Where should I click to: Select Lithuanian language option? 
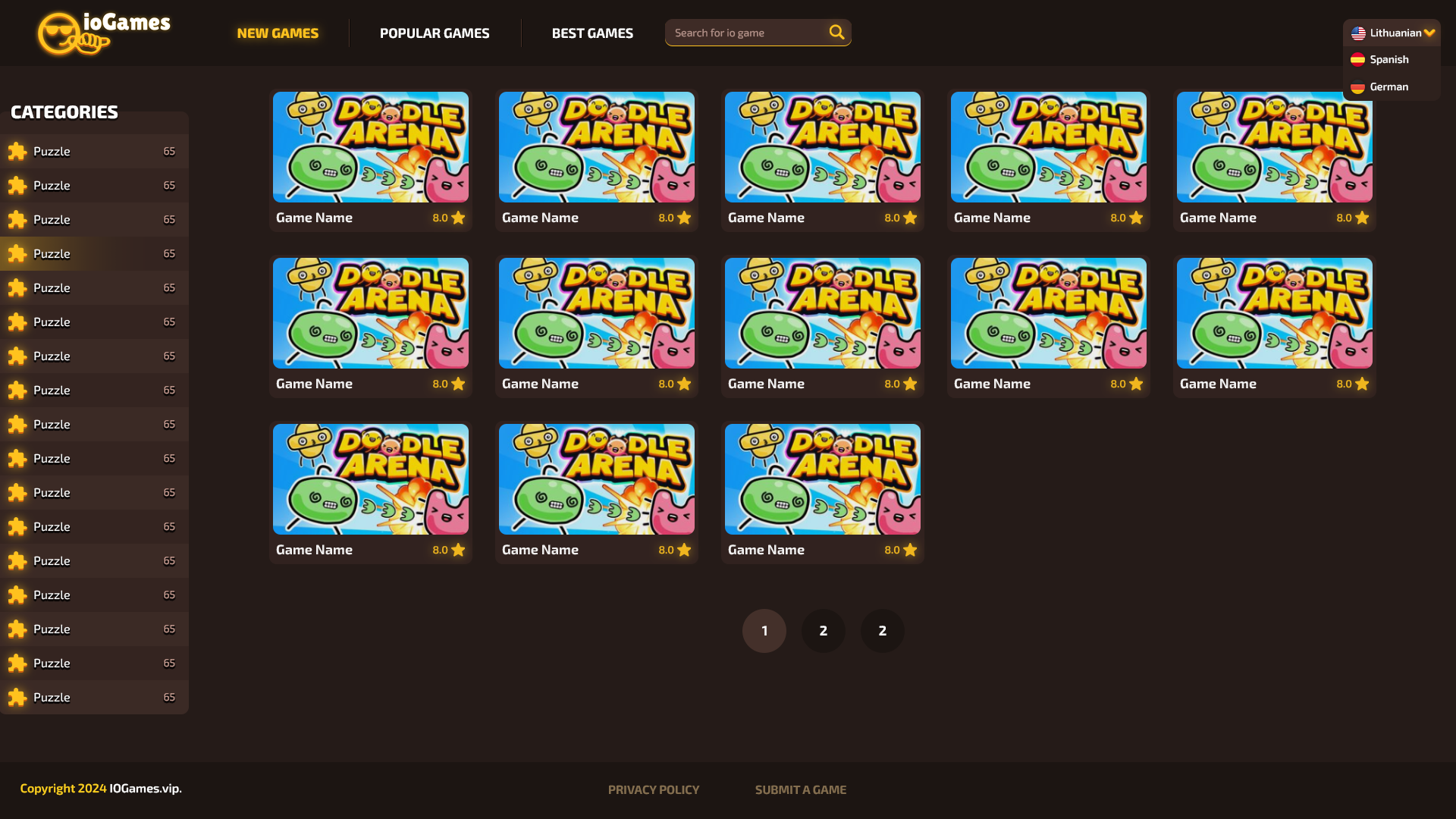tap(1396, 33)
